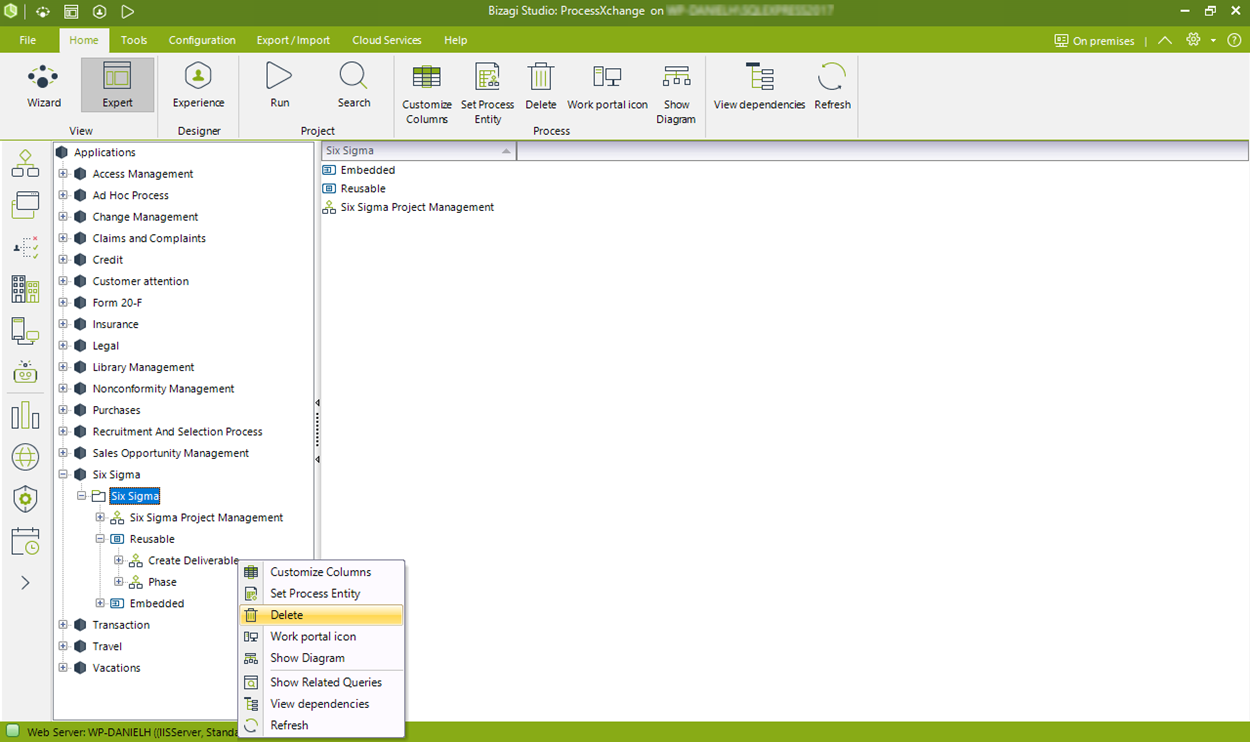Click the On premises indicator
Screen dimensions: 1250x742
coord(1094,40)
